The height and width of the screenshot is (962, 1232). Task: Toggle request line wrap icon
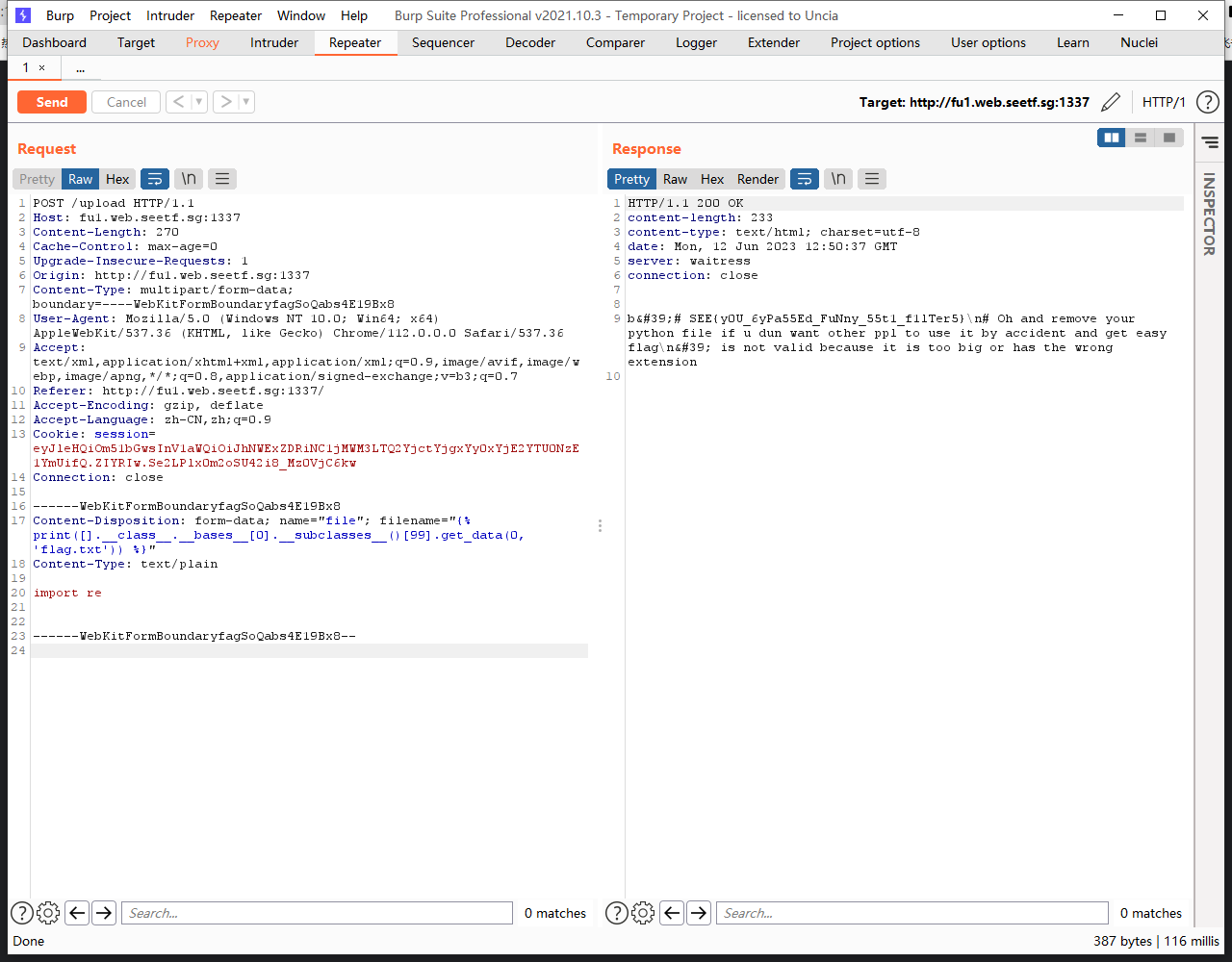pos(155,179)
